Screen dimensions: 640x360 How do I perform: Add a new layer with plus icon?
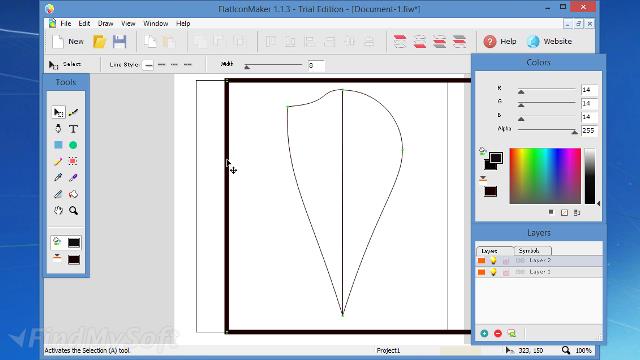coord(484,333)
